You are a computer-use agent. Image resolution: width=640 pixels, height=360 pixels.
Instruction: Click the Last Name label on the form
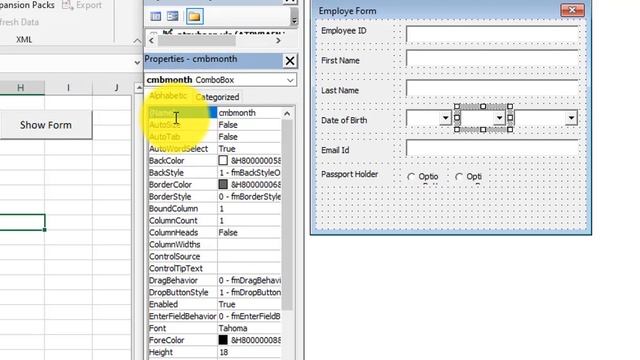pos(340,90)
